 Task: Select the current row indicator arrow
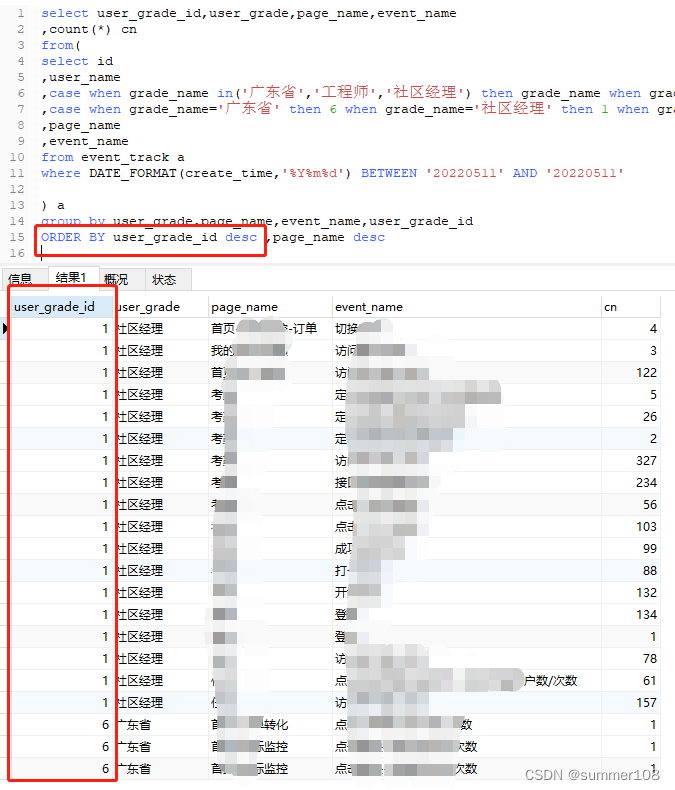[5, 328]
